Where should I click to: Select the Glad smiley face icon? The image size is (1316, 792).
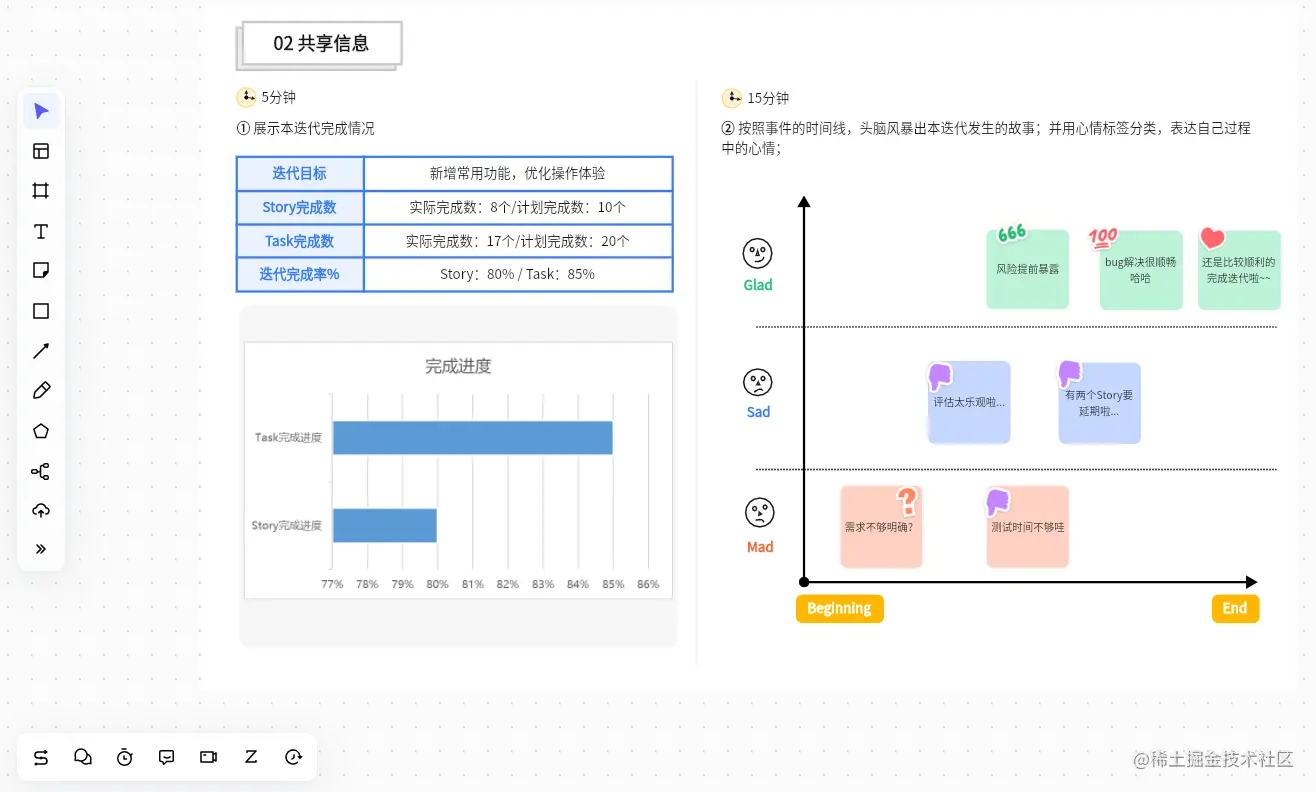[757, 253]
